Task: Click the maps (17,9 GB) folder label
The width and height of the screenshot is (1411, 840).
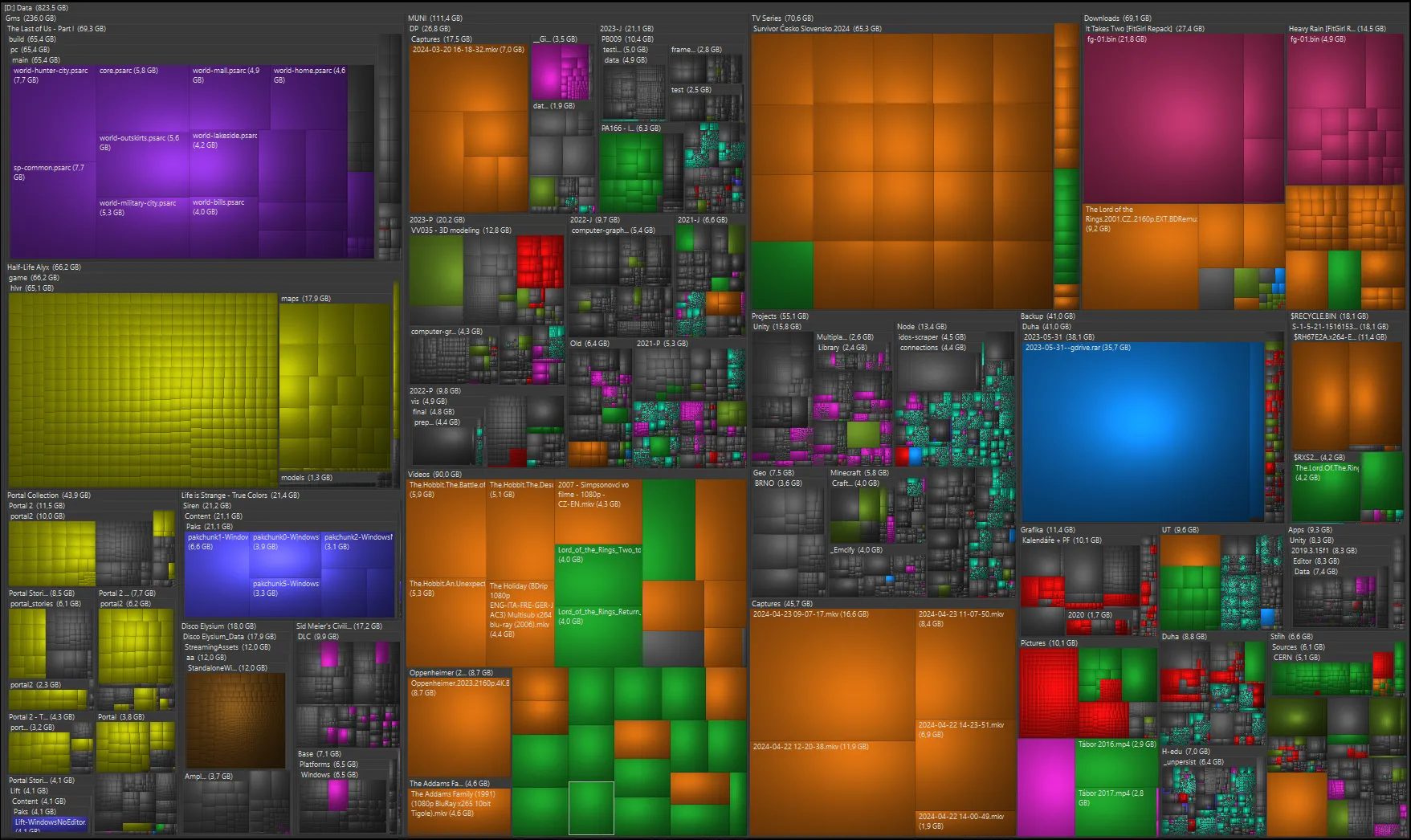Action: tap(306, 299)
